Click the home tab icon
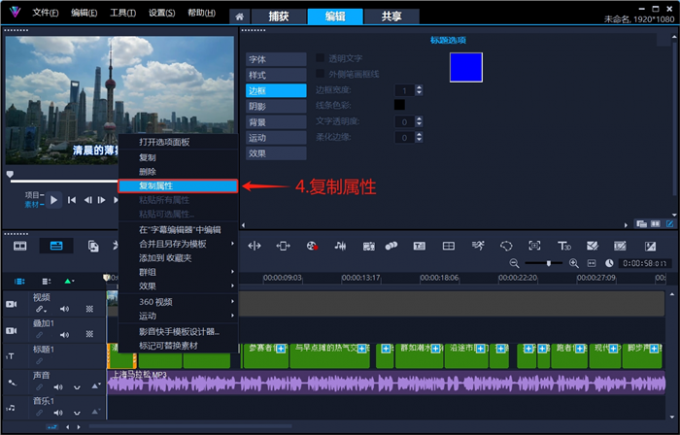The height and width of the screenshot is (435, 680). pyautogui.click(x=239, y=16)
